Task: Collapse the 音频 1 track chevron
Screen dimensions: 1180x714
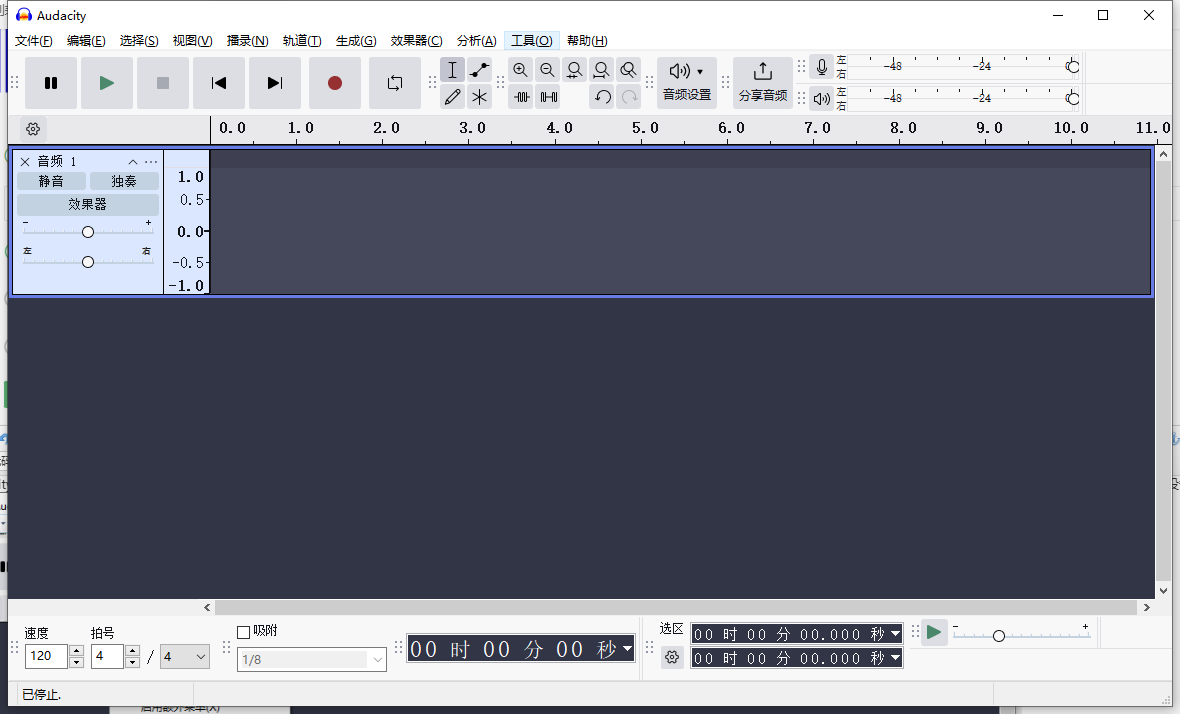Action: coord(132,162)
